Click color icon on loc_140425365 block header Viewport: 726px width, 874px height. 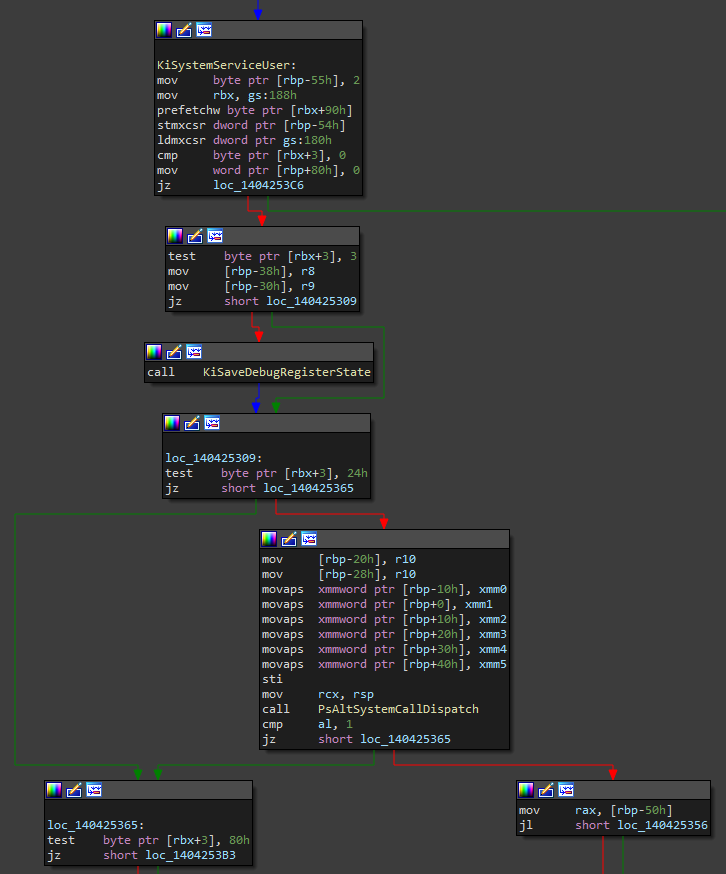click(54, 790)
